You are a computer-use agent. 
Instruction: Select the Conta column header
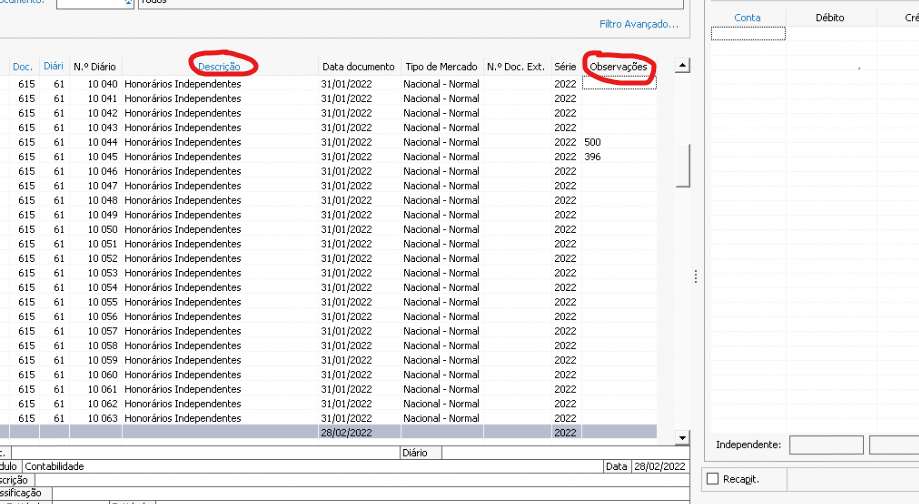click(x=747, y=17)
